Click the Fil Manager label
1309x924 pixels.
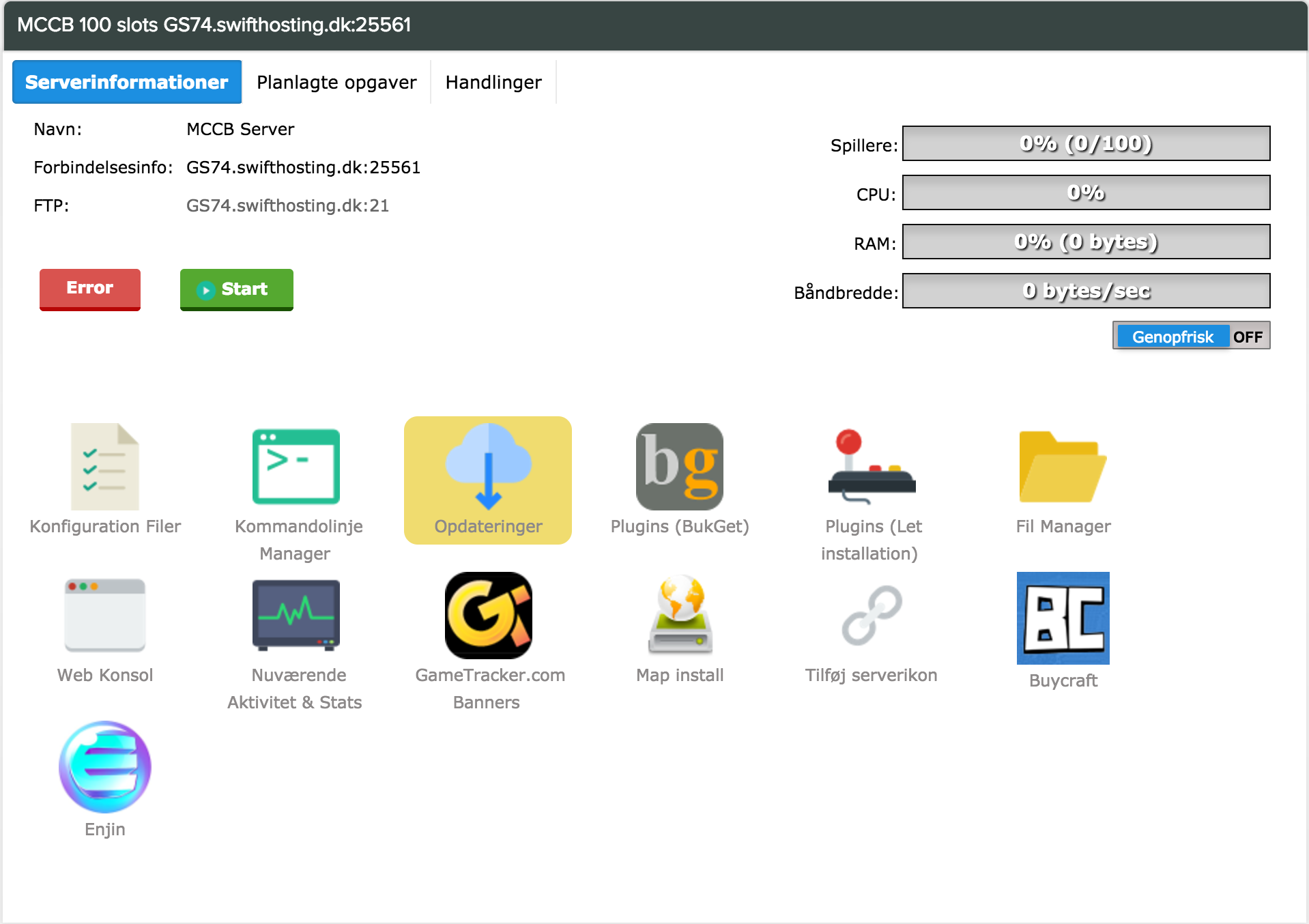tap(1063, 526)
